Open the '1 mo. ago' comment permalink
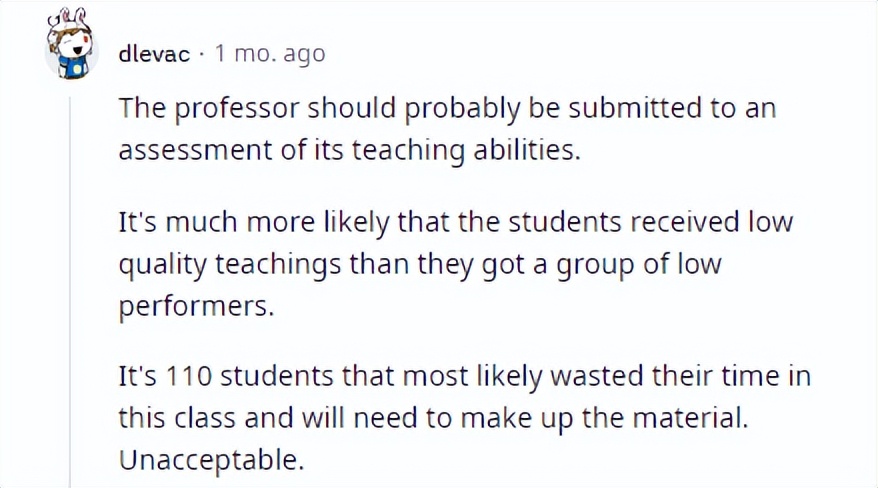The height and width of the screenshot is (488, 878). 270,54
